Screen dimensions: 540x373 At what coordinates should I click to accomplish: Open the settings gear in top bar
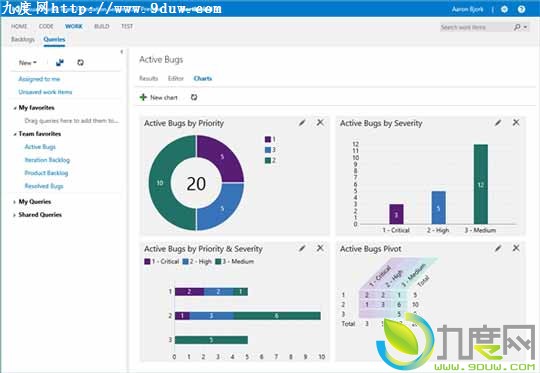point(504,9)
